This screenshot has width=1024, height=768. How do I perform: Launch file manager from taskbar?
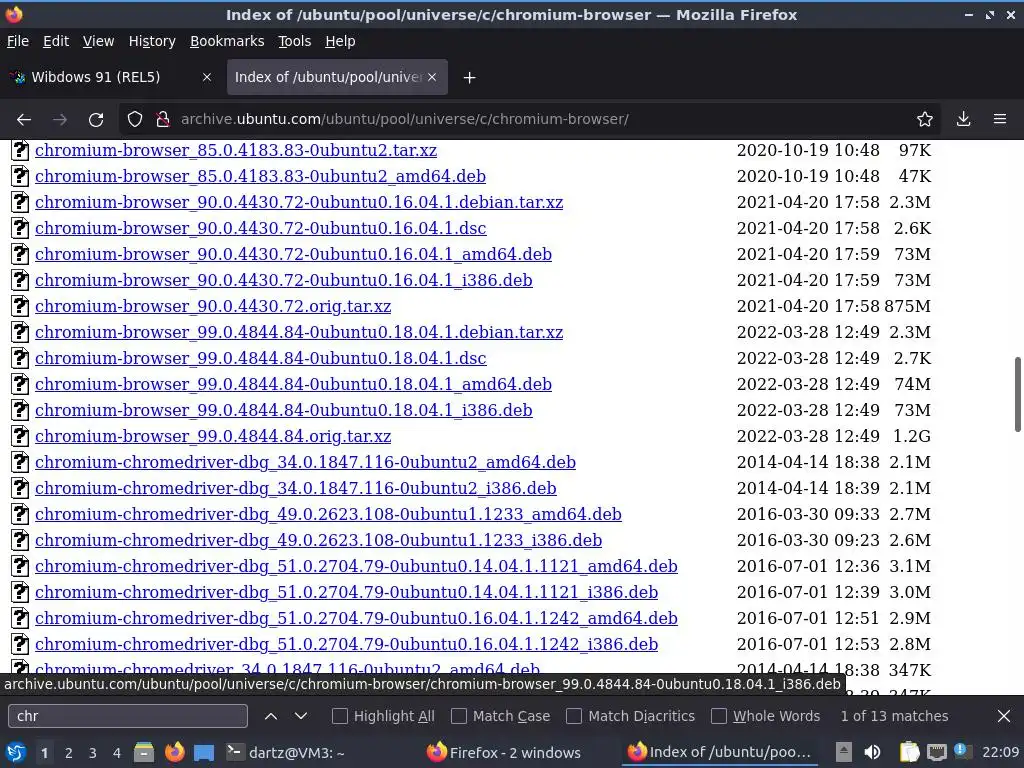[x=144, y=753]
